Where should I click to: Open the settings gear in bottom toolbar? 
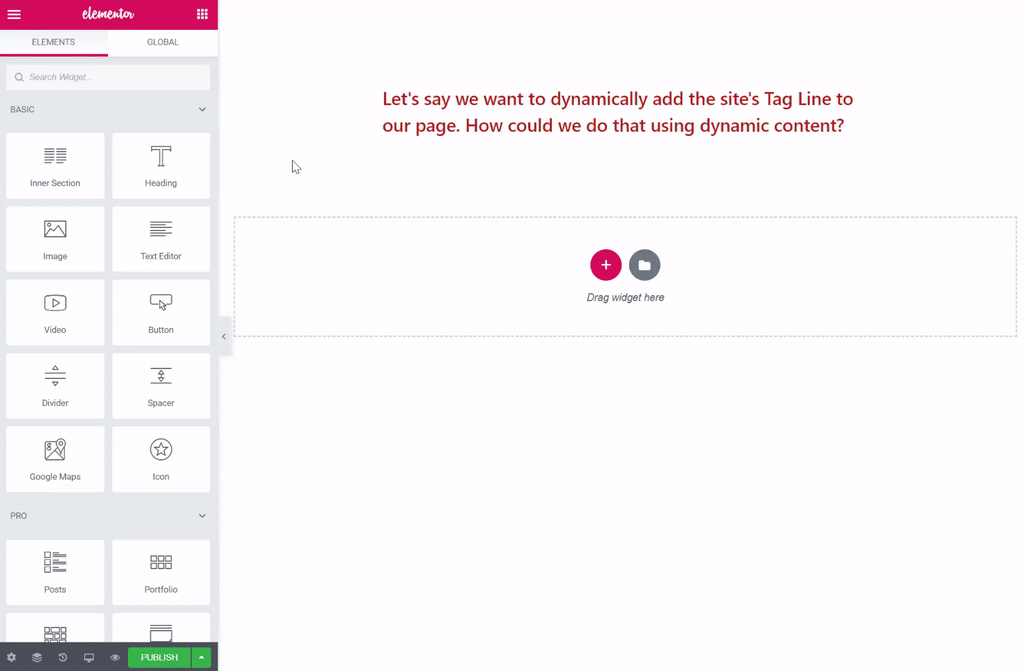point(12,657)
